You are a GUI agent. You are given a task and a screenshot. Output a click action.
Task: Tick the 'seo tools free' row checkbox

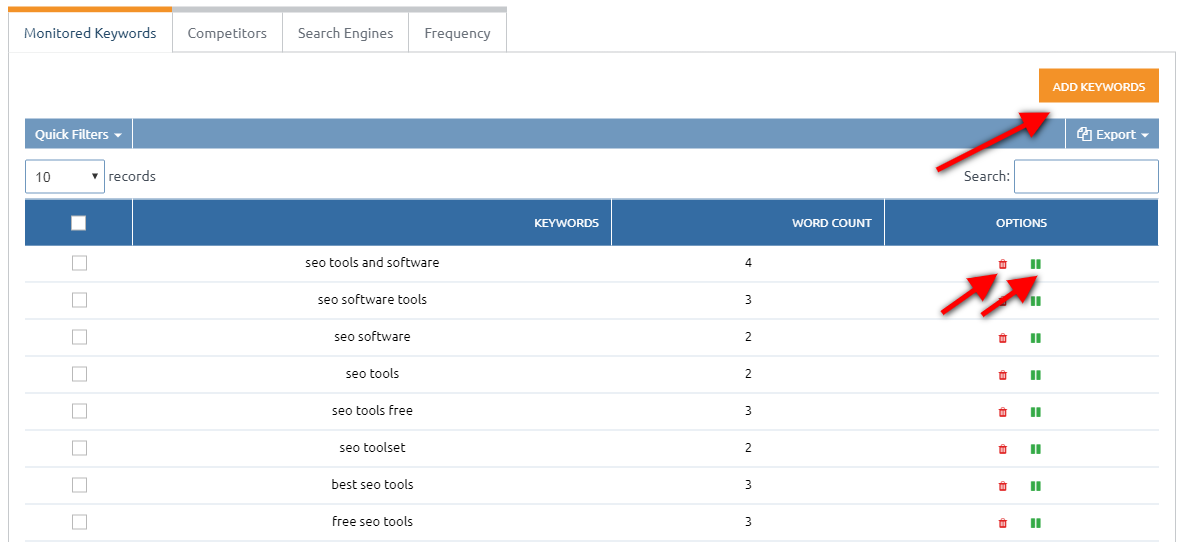pos(79,411)
